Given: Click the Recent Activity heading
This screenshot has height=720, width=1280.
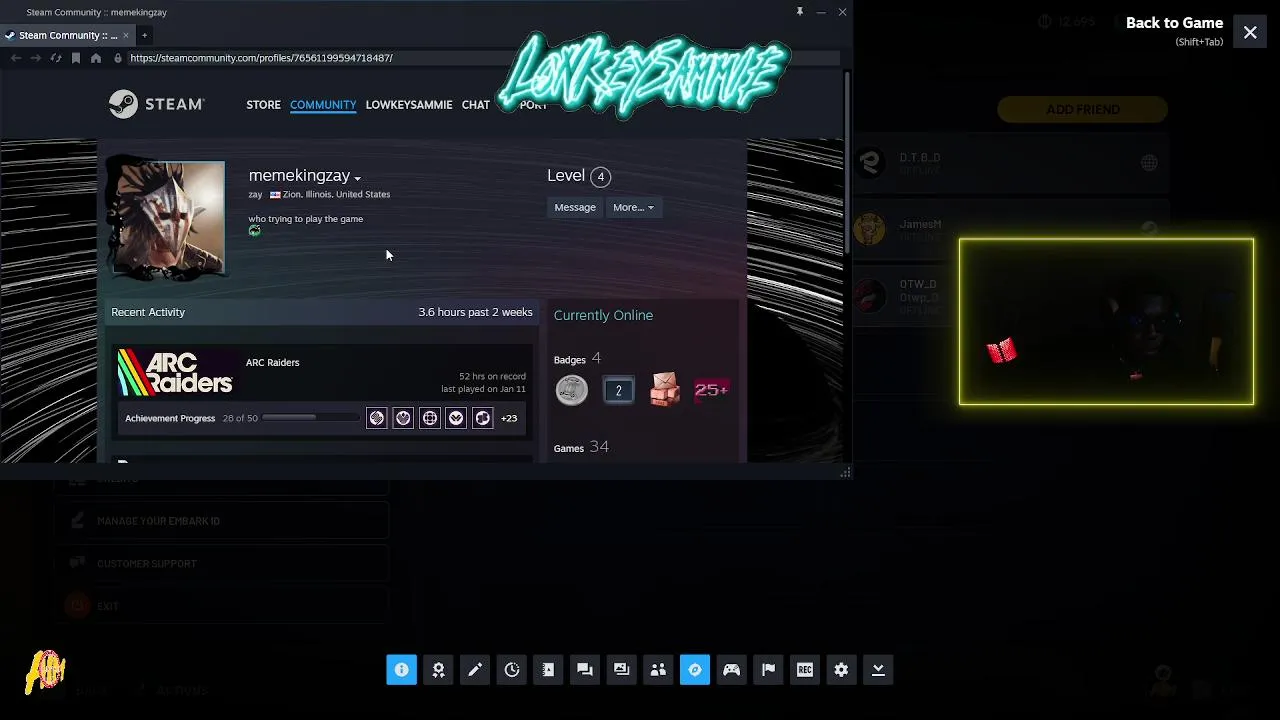Looking at the screenshot, I should (148, 312).
